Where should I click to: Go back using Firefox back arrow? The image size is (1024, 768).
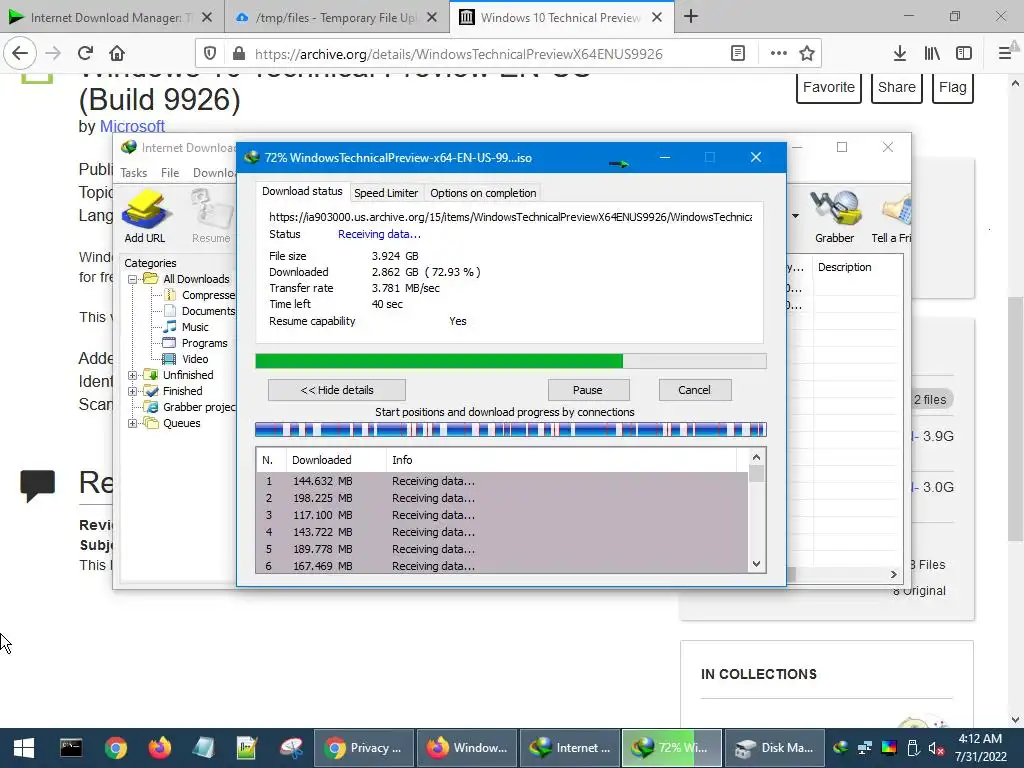pos(20,53)
